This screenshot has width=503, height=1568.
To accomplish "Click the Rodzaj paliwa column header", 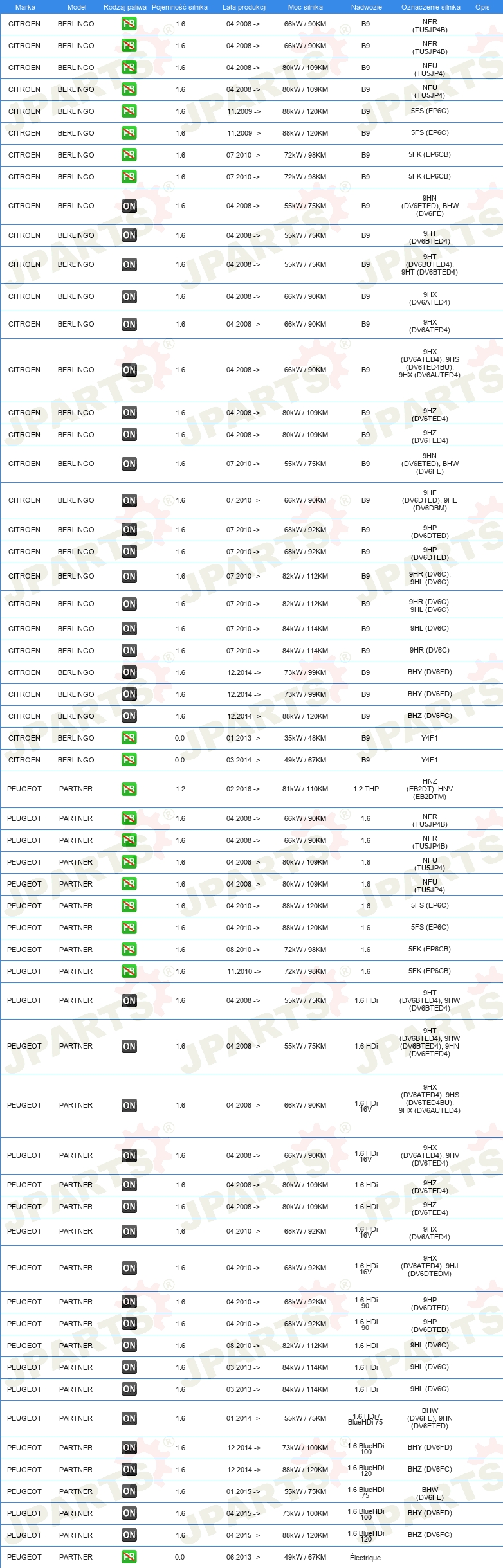I will coord(125,7).
